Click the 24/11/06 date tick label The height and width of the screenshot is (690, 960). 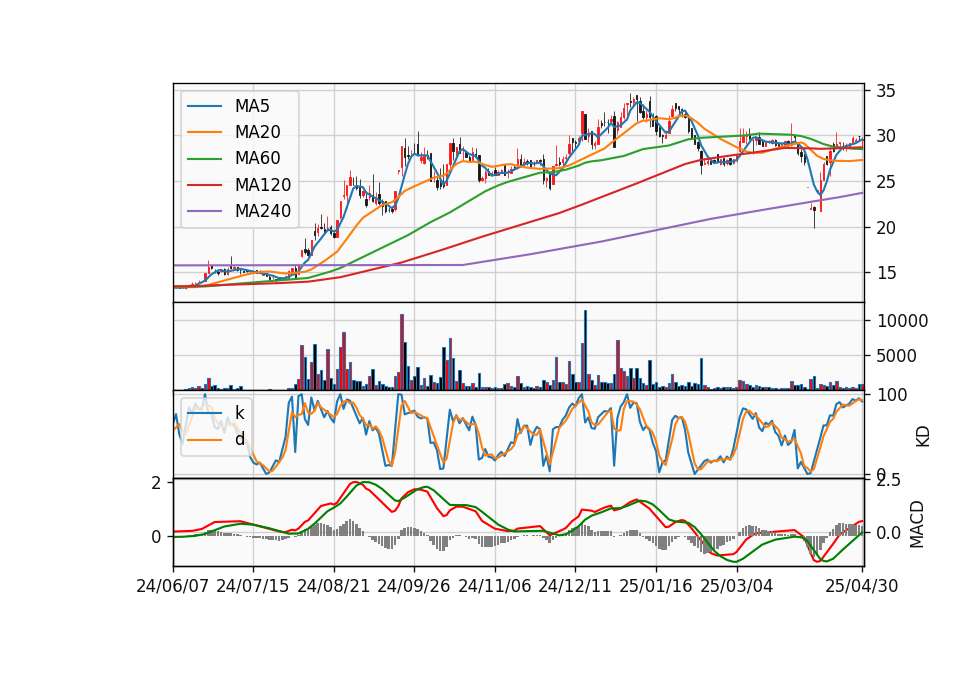click(x=495, y=586)
